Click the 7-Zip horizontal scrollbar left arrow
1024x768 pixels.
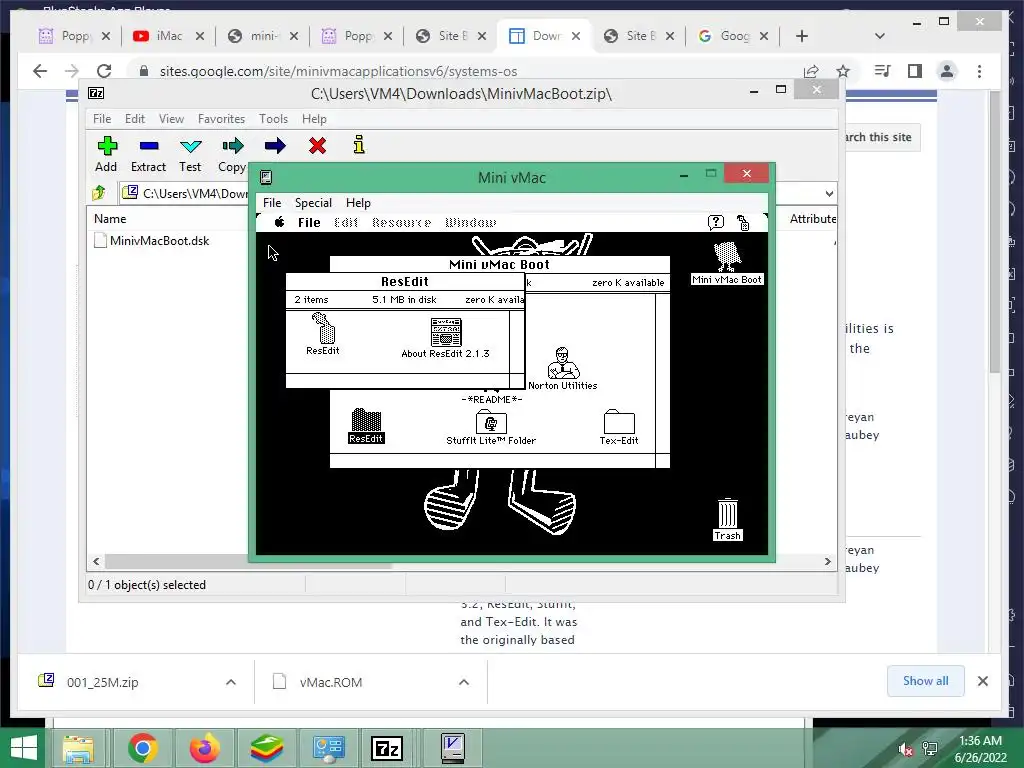point(96,562)
